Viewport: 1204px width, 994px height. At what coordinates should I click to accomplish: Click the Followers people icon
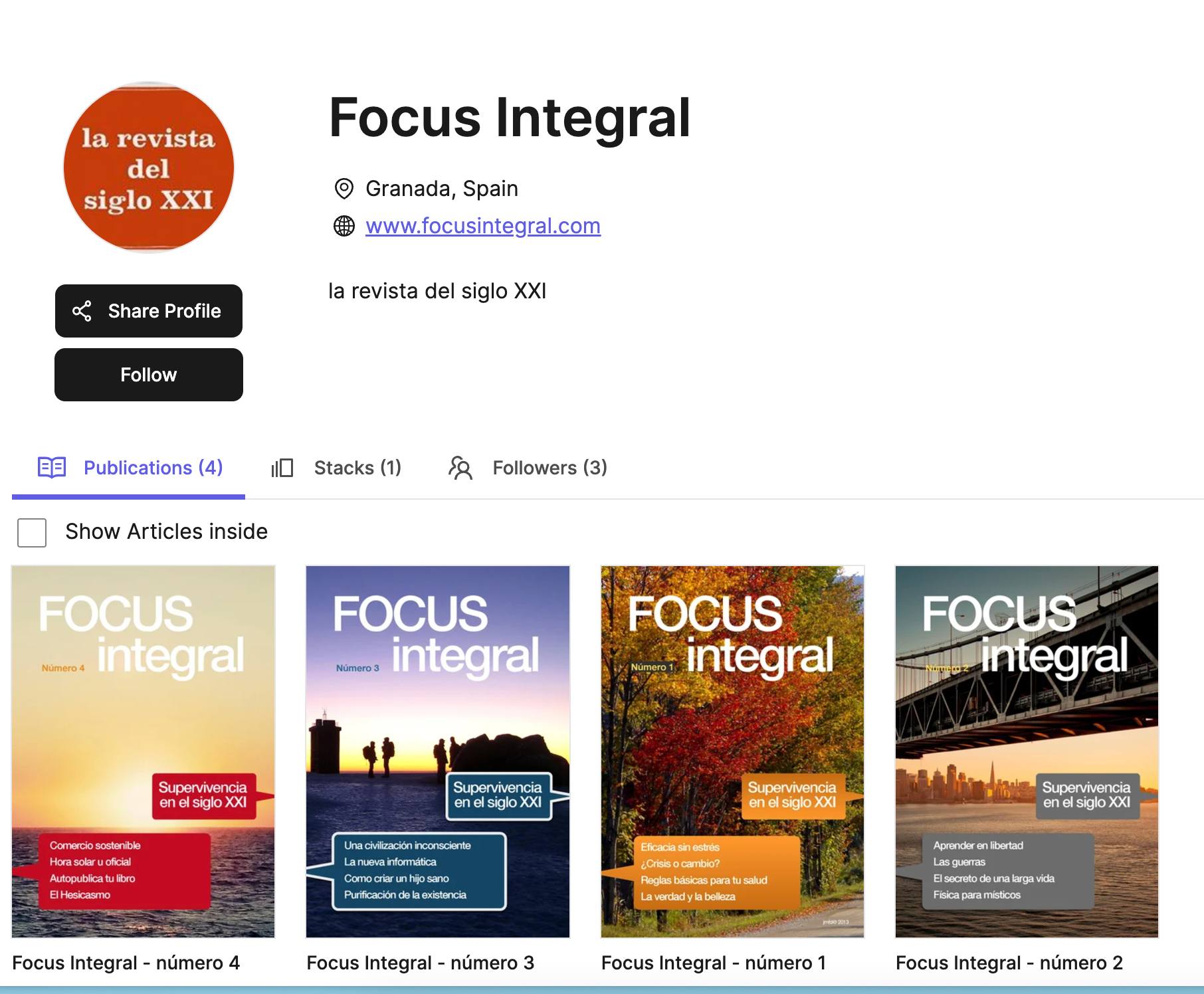tap(460, 468)
